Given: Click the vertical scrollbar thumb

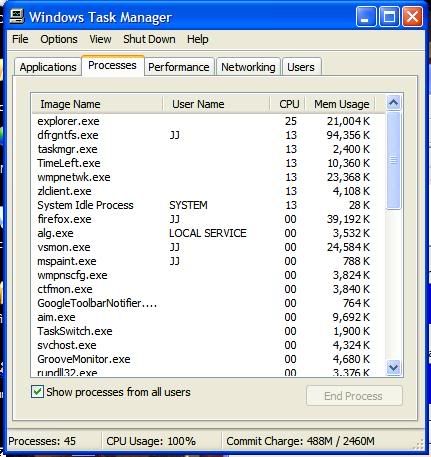Looking at the screenshot, I should pos(393,160).
